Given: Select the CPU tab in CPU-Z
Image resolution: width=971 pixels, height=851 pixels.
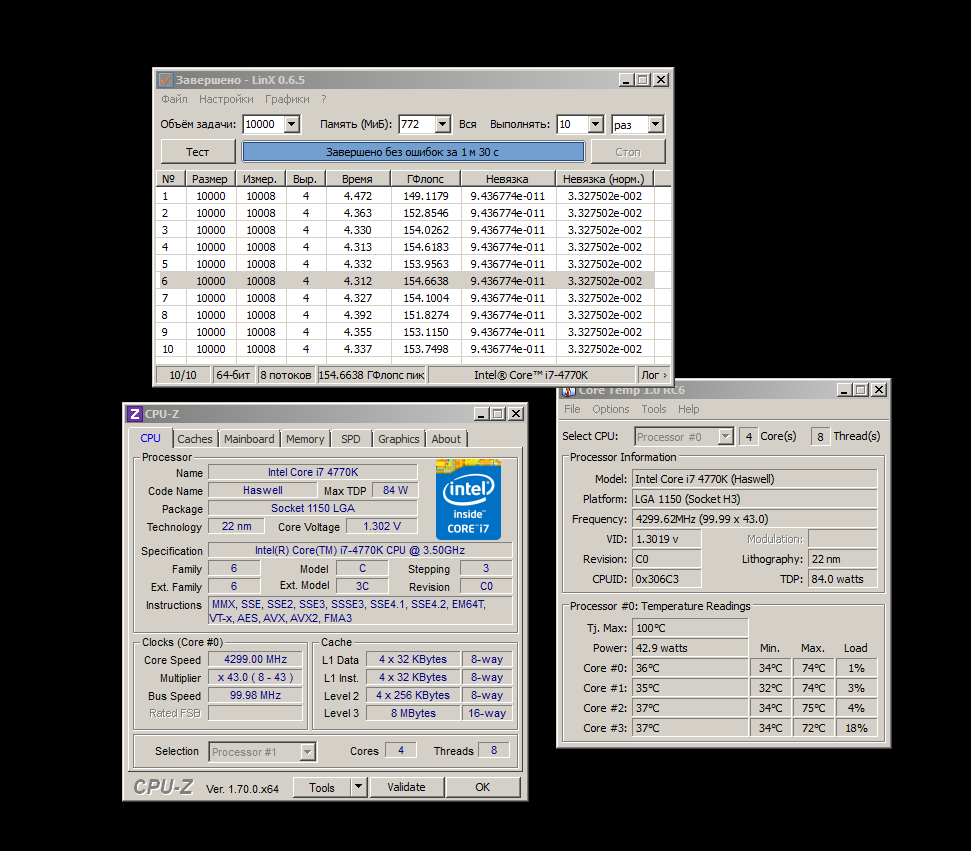Looking at the screenshot, I should point(150,438).
